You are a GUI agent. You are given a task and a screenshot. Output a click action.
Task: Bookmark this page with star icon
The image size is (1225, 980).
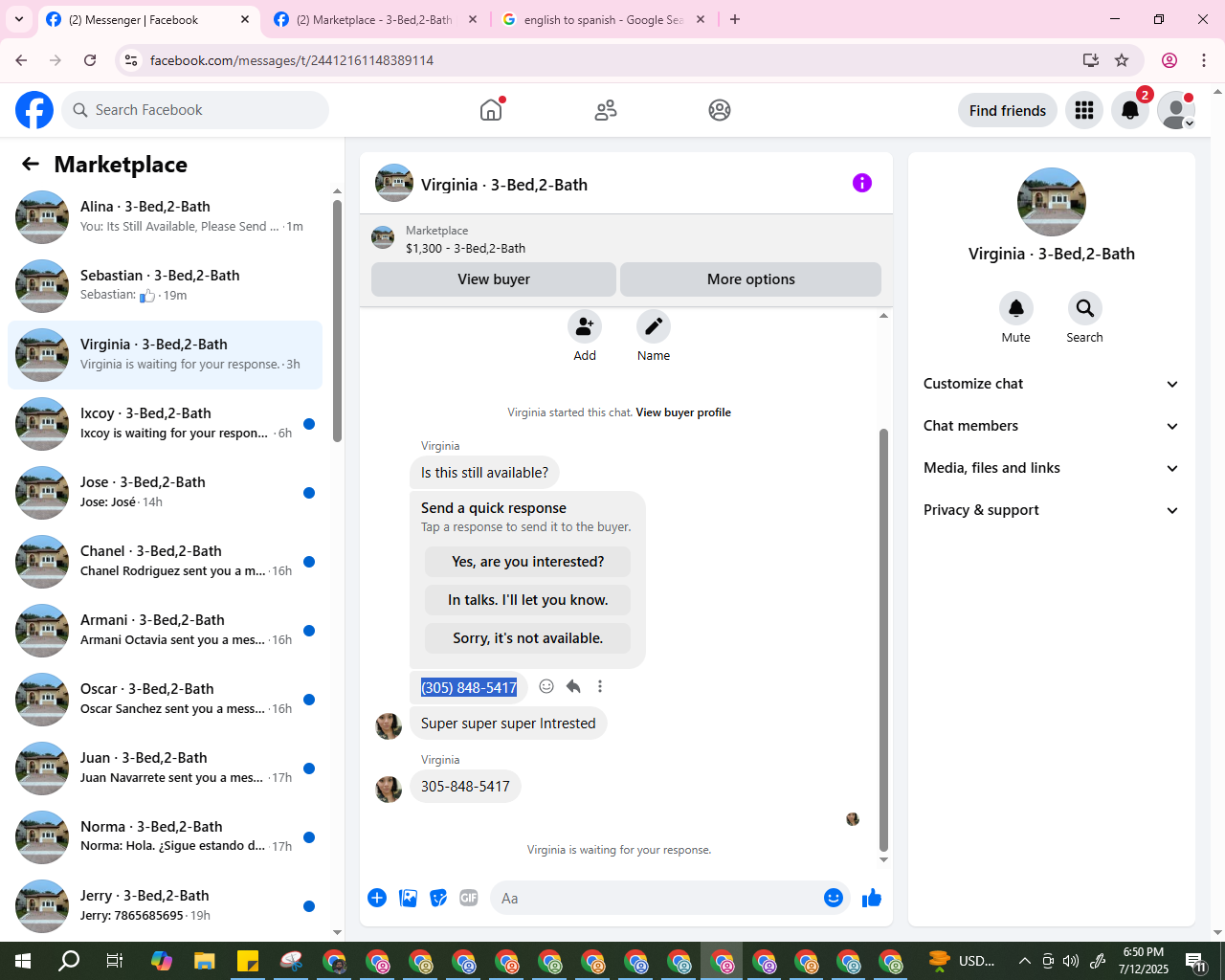coord(1122,60)
